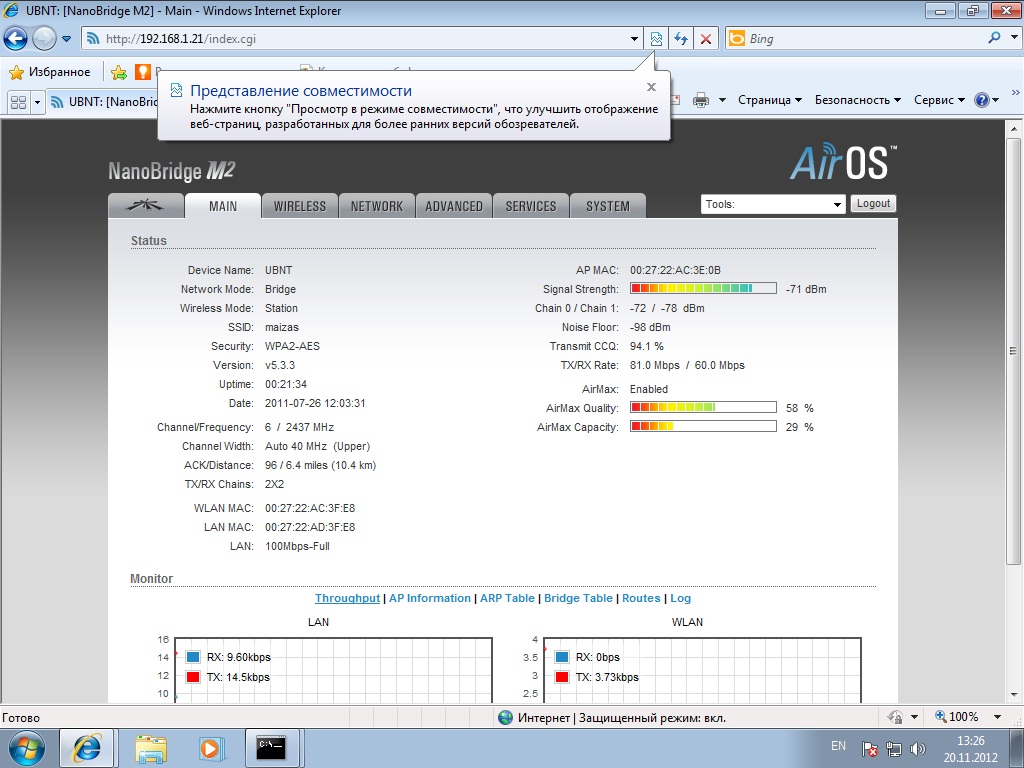This screenshot has width=1024, height=768.
Task: Open the tab list dropdown arrow
Action: 37,102
